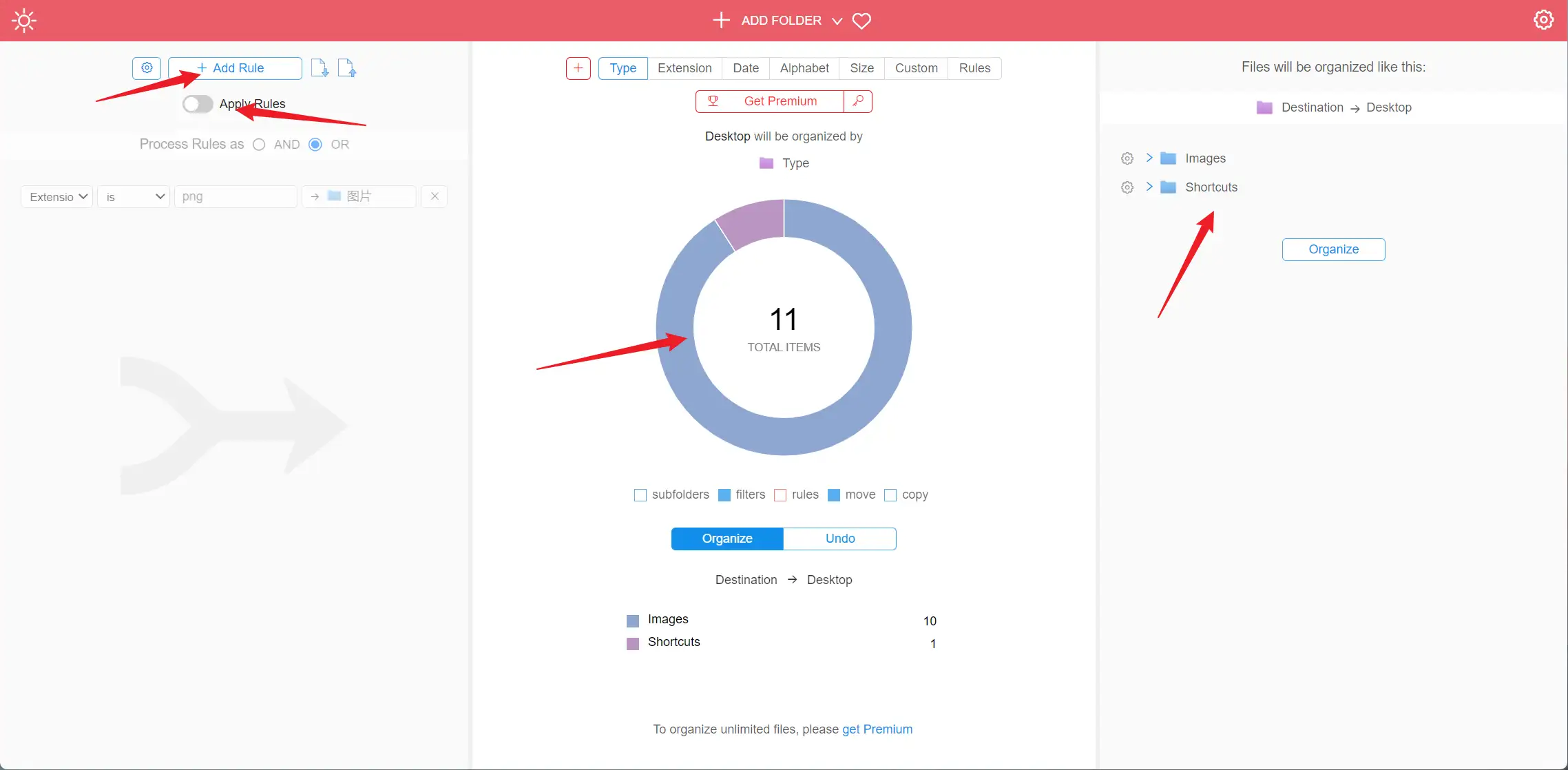Open the Extension rule type dropdown
Viewport: 1568px width, 770px height.
57,197
